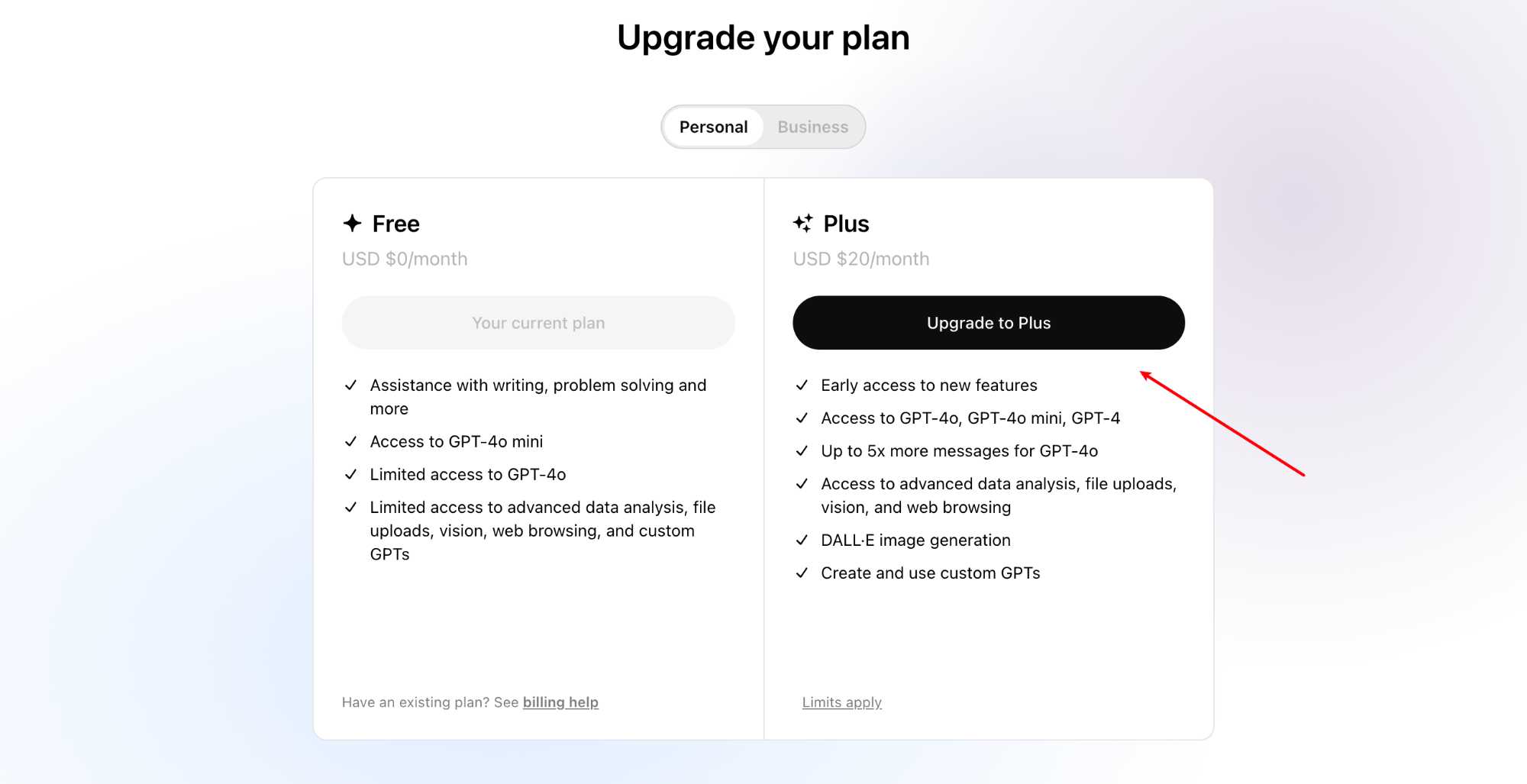Select the Personal plans tab
The width and height of the screenshot is (1527, 784).
(x=713, y=127)
